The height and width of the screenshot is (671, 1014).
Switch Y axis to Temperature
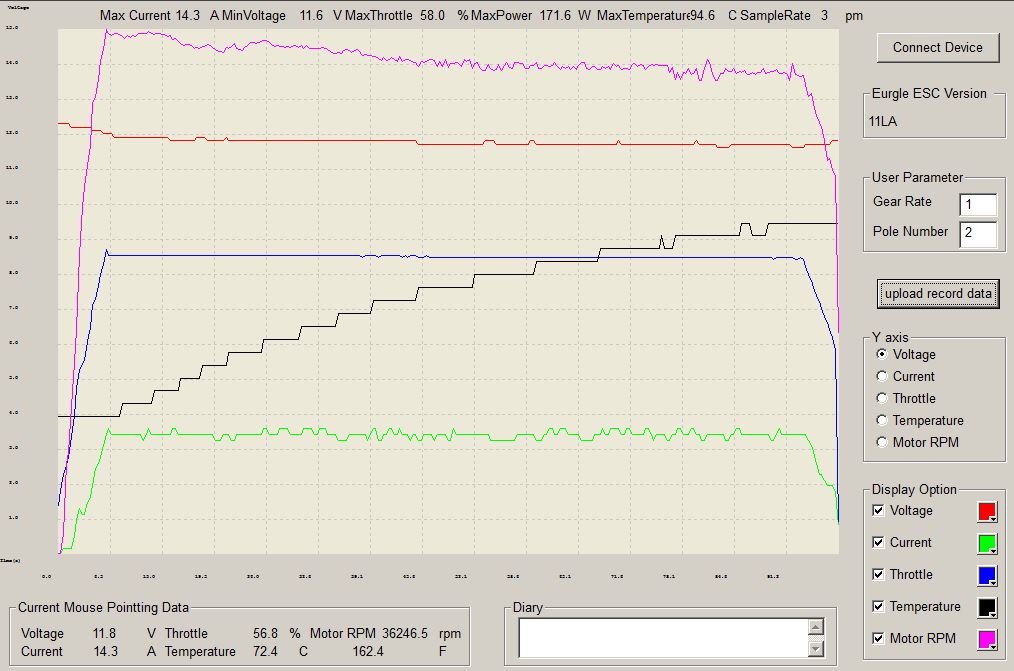[x=882, y=420]
